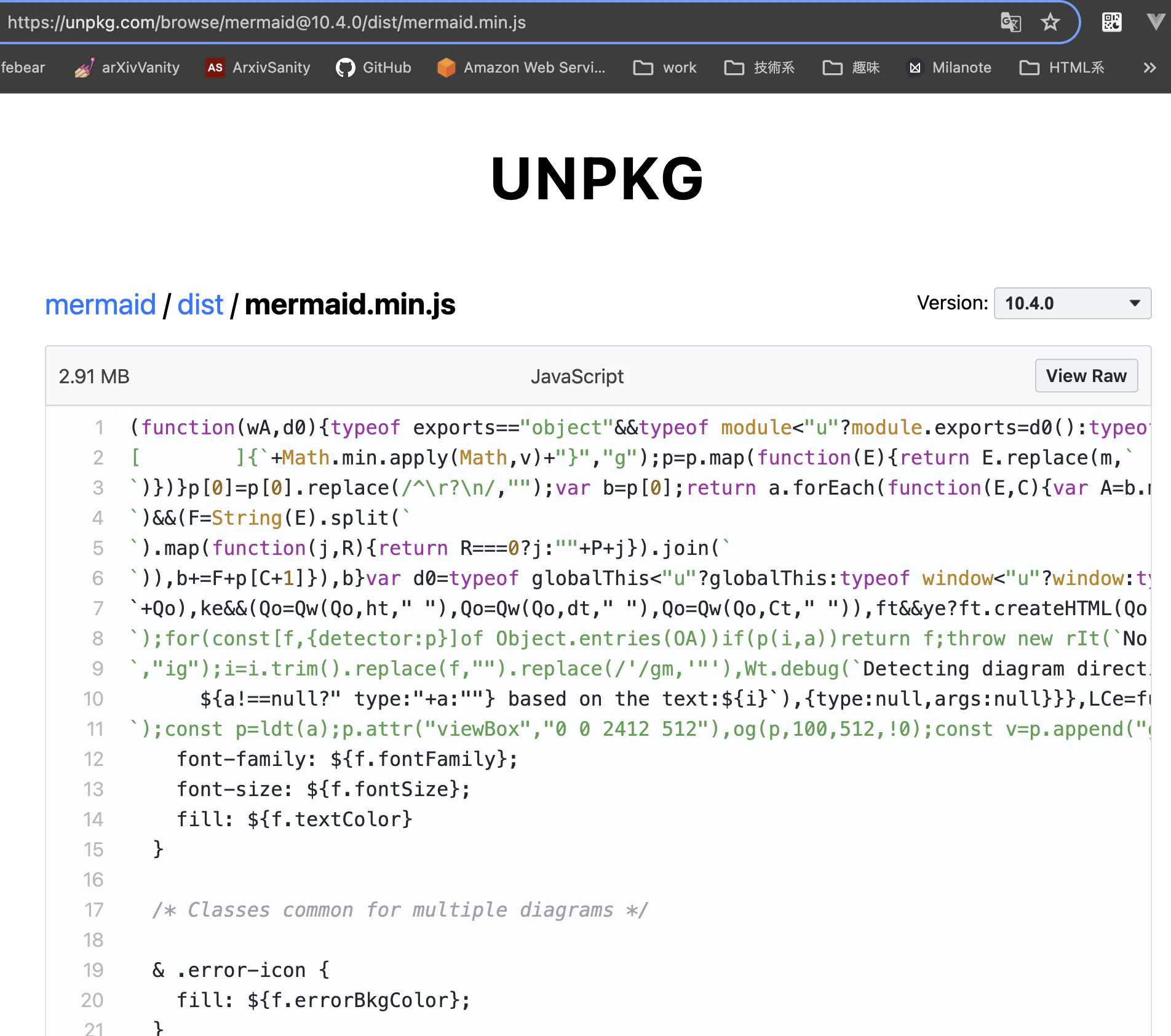Open the dist directory link

pos(200,305)
